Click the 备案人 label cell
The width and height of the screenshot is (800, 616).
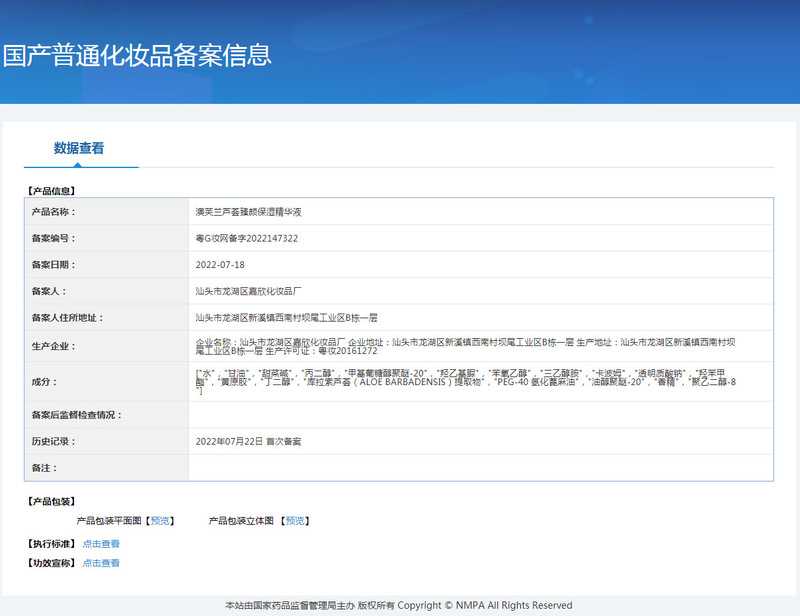[x=107, y=291]
